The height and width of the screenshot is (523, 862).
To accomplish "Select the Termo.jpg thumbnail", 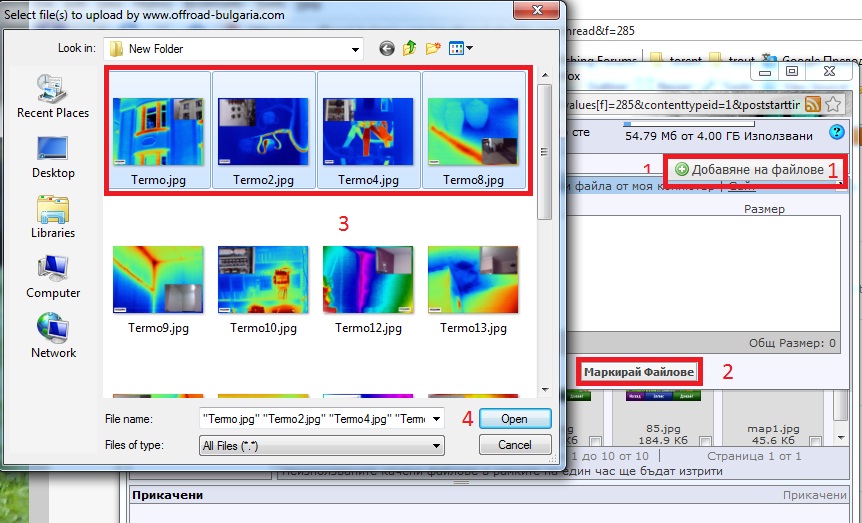I will click(x=158, y=131).
